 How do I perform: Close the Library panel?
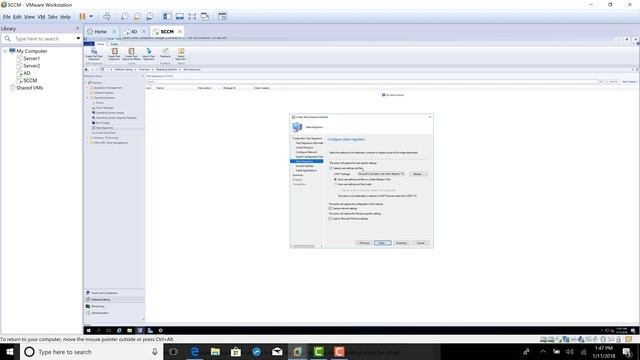tap(78, 29)
